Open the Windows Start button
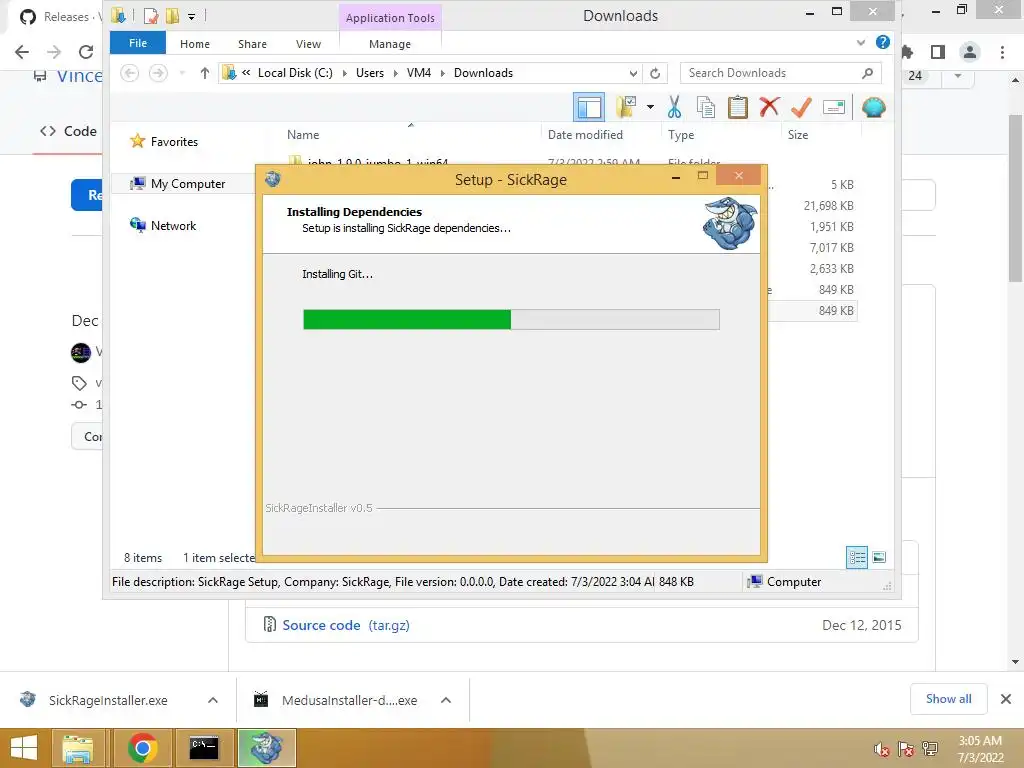This screenshot has height=768, width=1024. tap(24, 748)
